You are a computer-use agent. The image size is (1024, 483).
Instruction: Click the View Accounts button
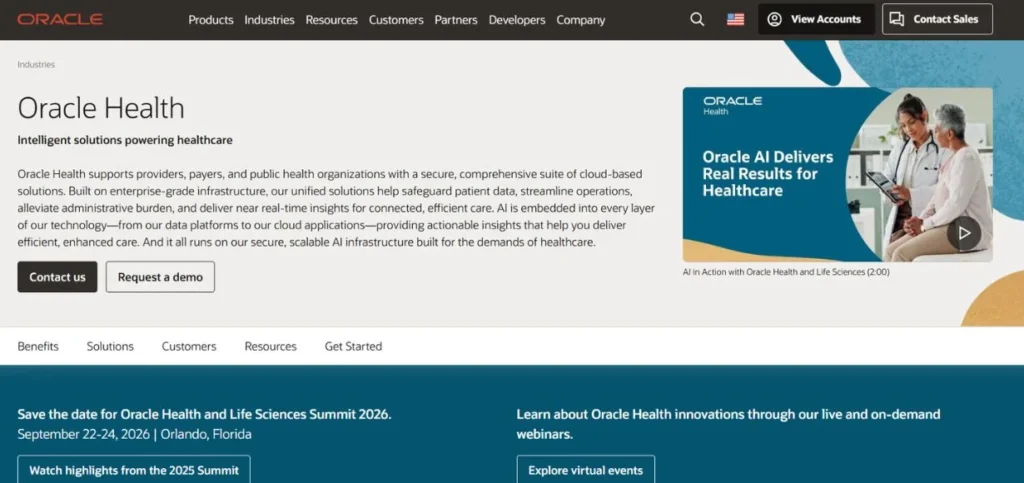click(x=816, y=19)
